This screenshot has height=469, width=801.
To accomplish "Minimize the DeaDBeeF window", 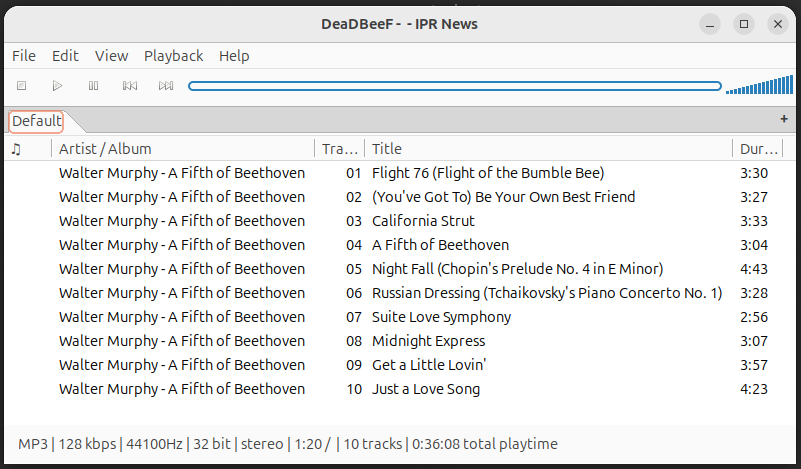I will coord(710,24).
